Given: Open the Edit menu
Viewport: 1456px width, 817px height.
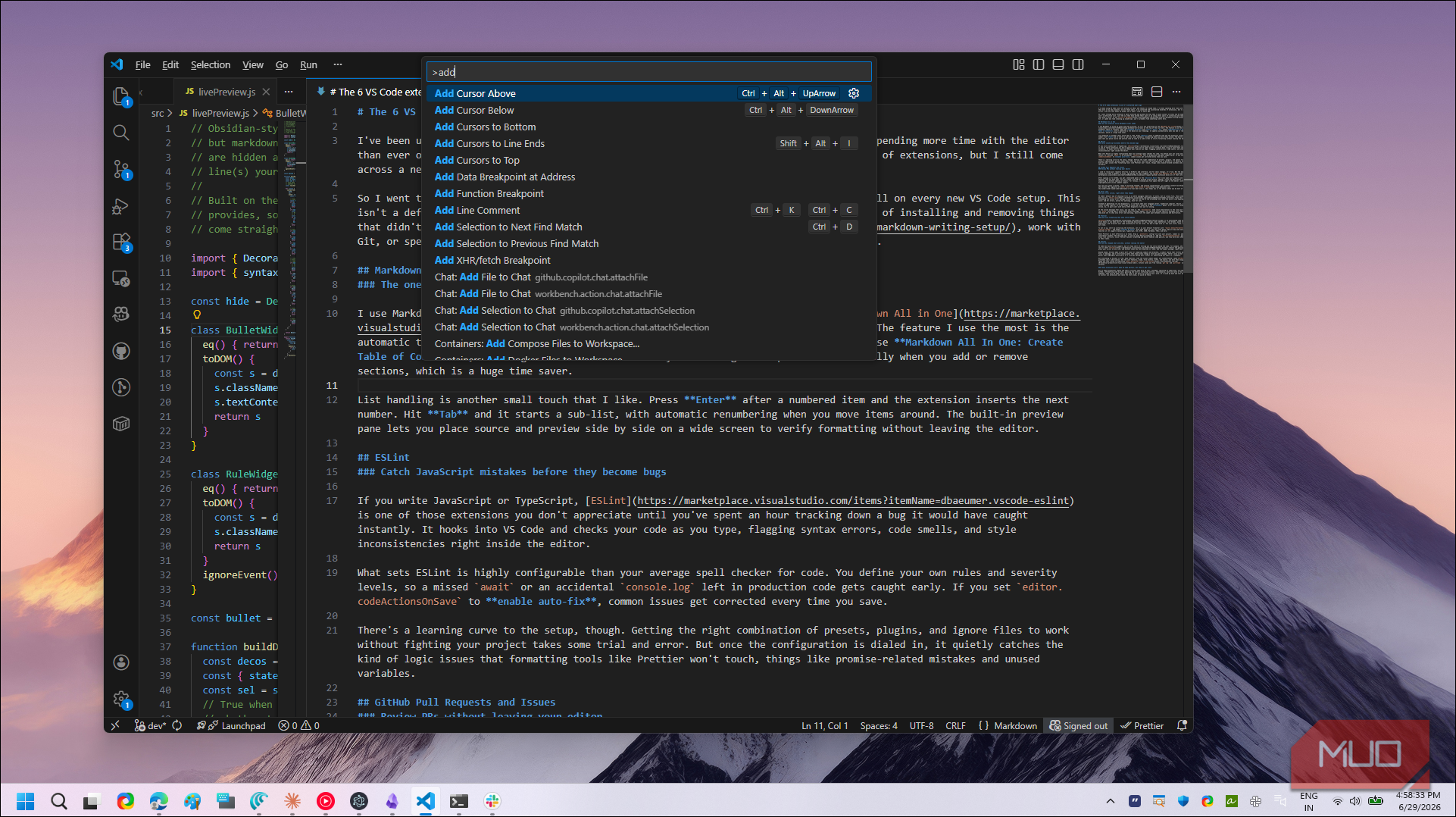Looking at the screenshot, I should (170, 64).
